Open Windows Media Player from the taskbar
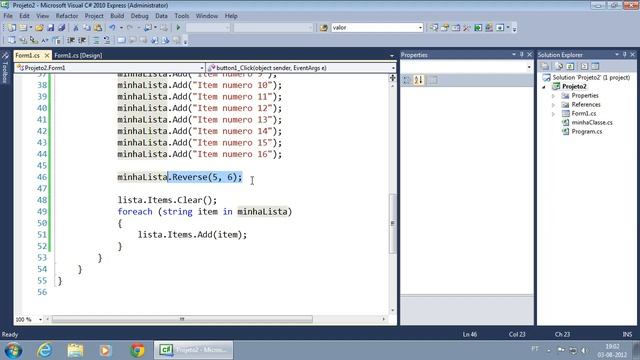The height and width of the screenshot is (360, 640). (x=106, y=350)
